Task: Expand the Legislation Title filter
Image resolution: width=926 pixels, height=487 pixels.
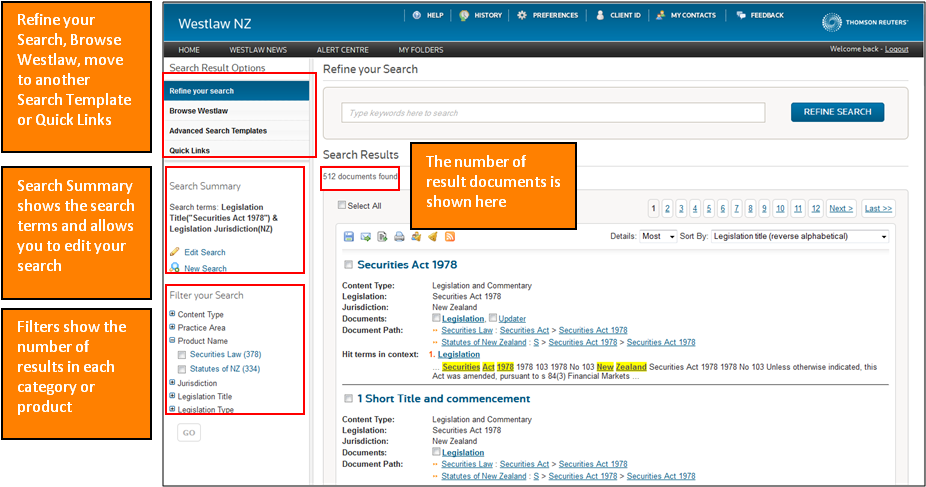Action: point(172,396)
